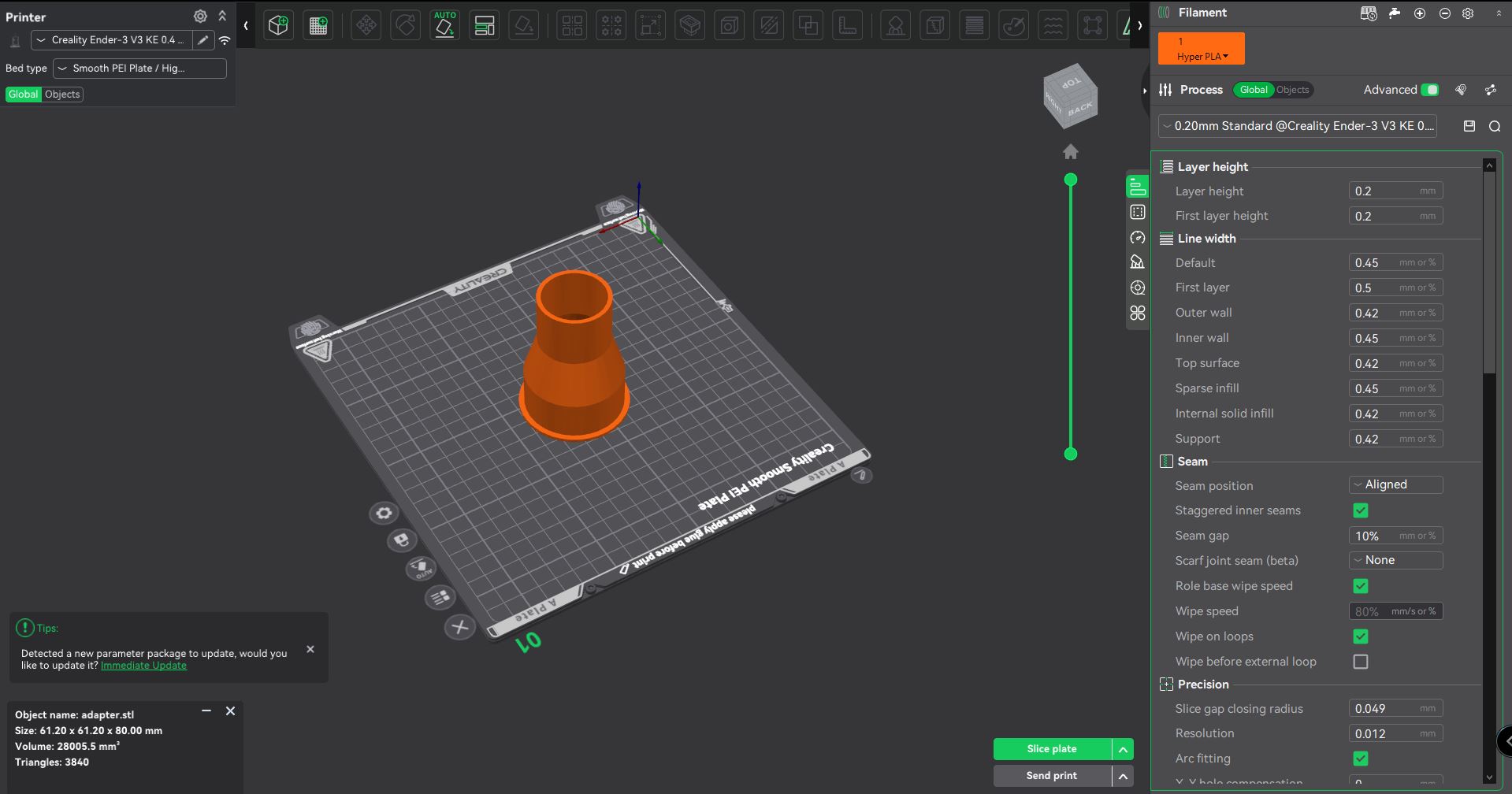Click the Add plate grid icon
Screen dimensions: 1512x794
318,25
